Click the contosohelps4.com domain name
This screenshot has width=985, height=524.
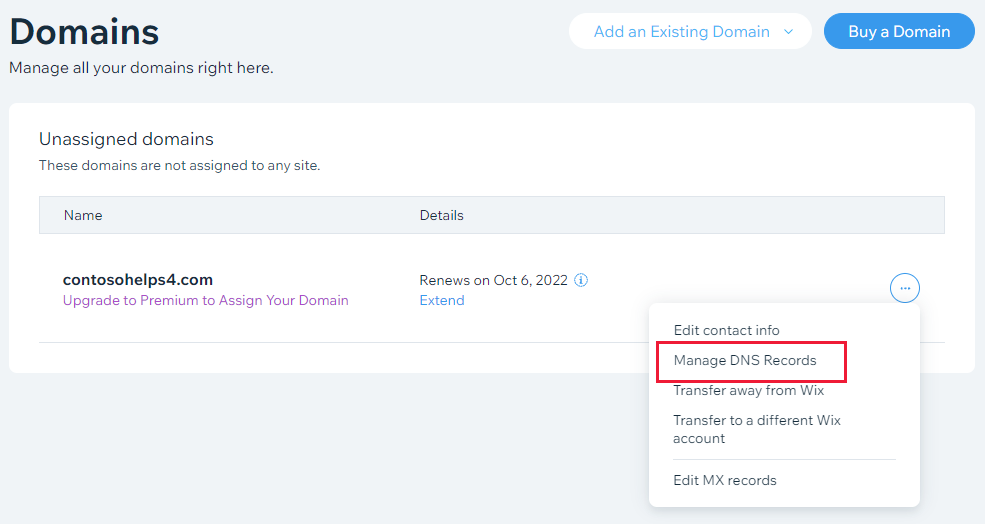(138, 280)
